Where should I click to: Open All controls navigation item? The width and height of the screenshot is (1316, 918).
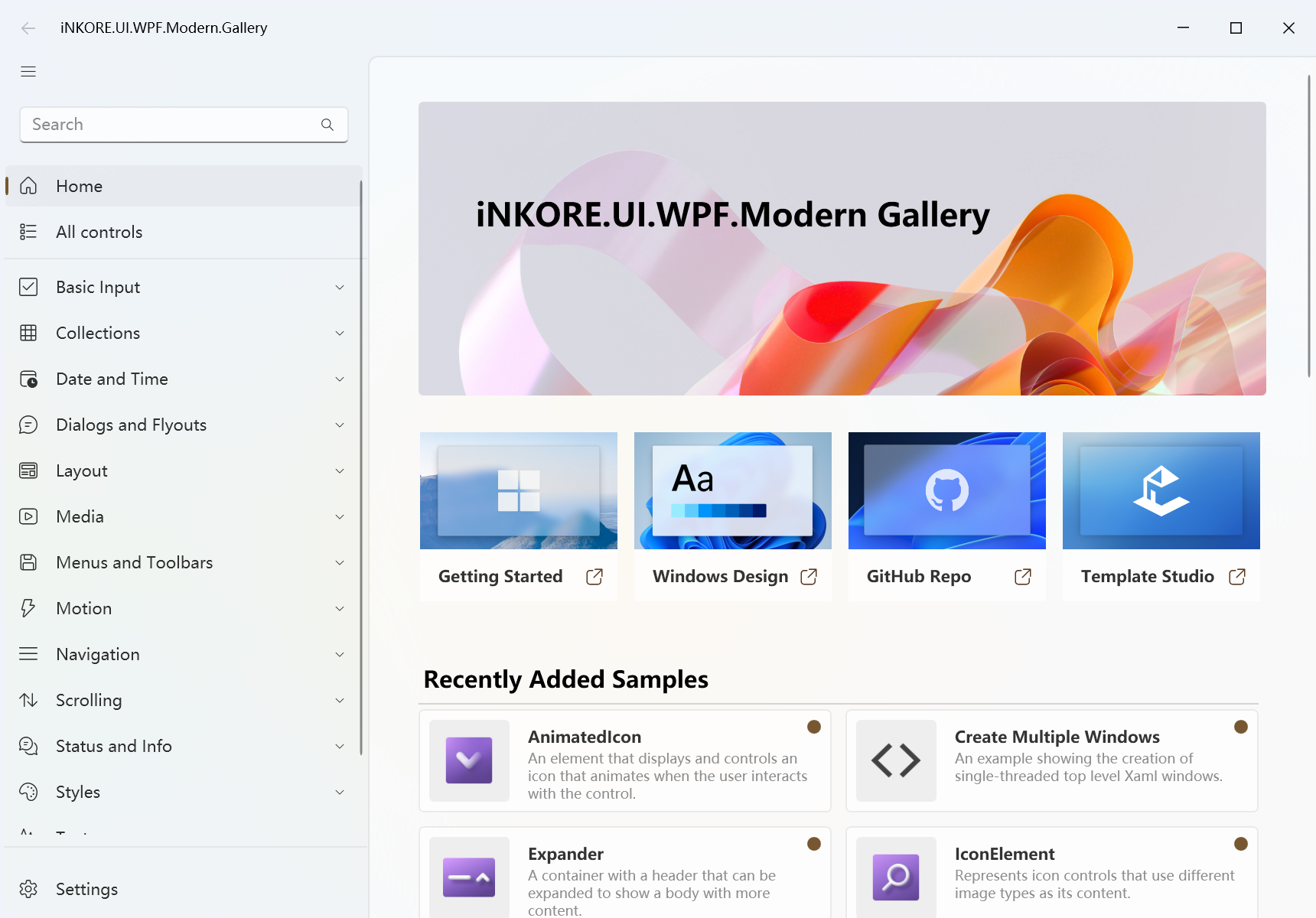(x=183, y=232)
